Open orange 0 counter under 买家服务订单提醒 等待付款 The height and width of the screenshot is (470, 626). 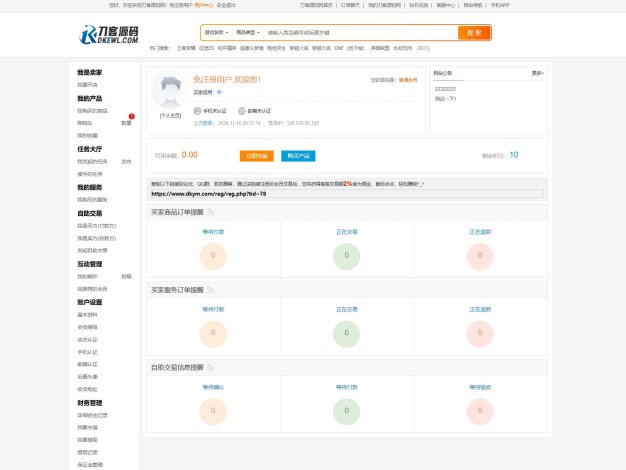pyautogui.click(x=213, y=333)
